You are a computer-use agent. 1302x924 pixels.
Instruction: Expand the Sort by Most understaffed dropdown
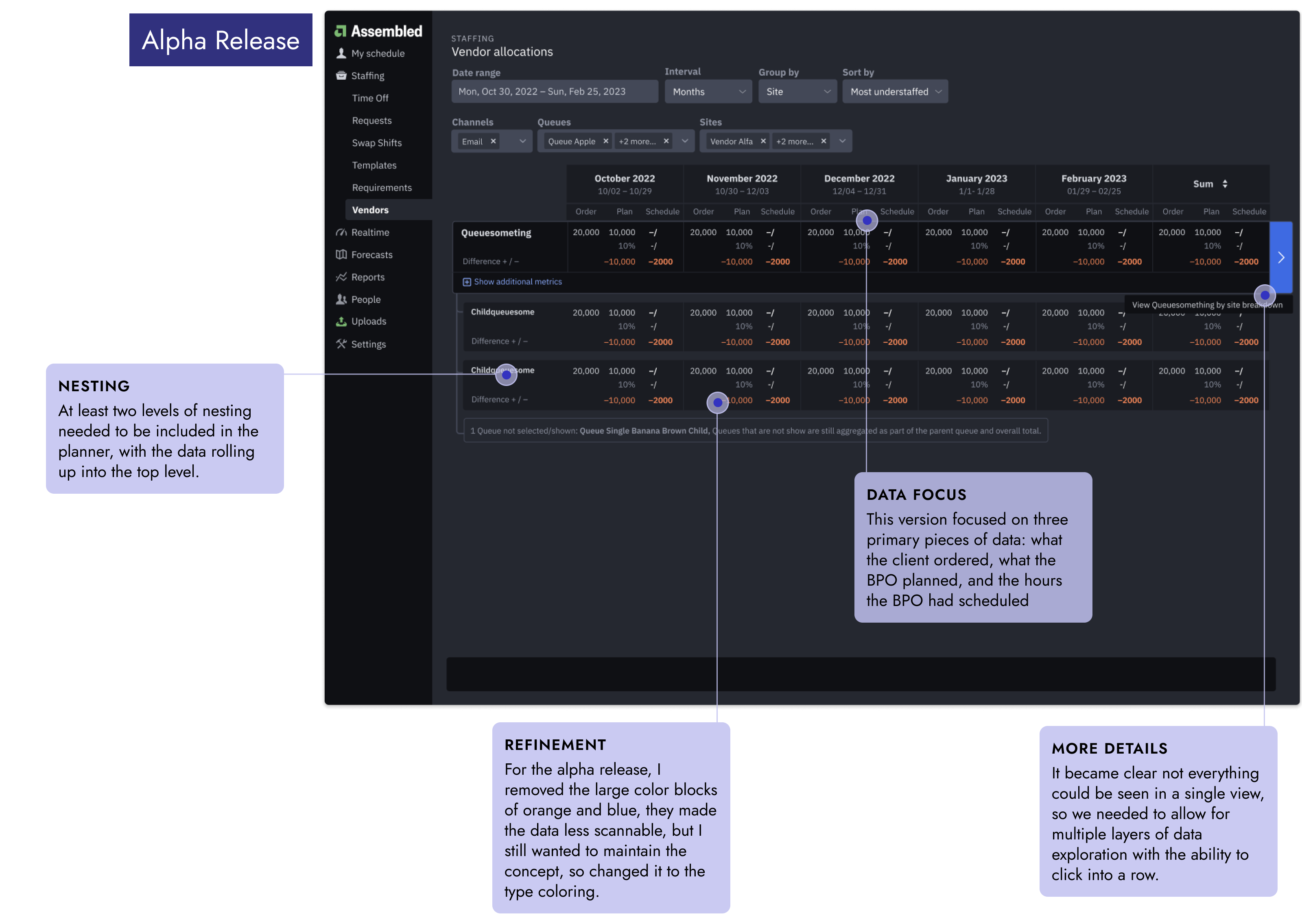895,92
